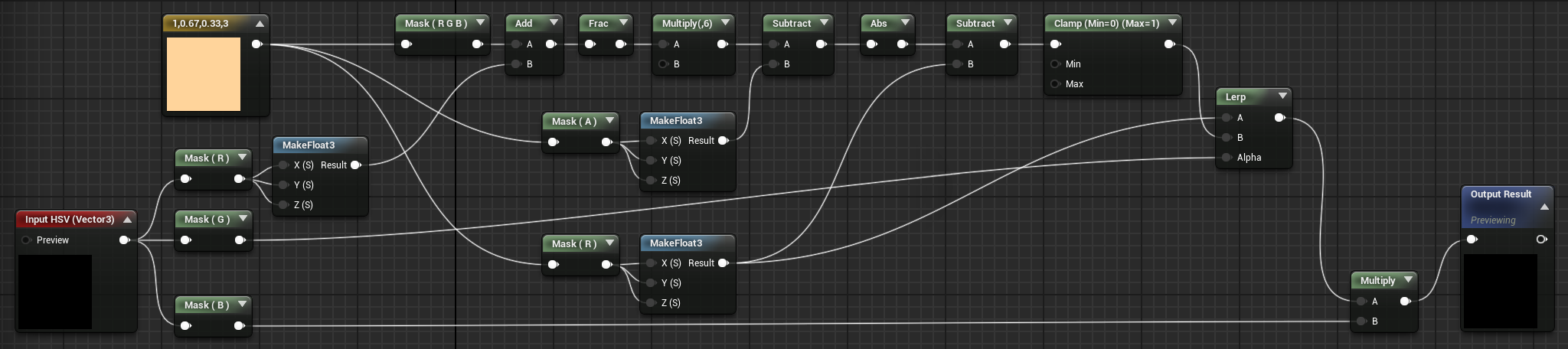Viewport: 1568px width, 349px height.
Task: Click the Mask (B) input pin
Action: tap(186, 326)
